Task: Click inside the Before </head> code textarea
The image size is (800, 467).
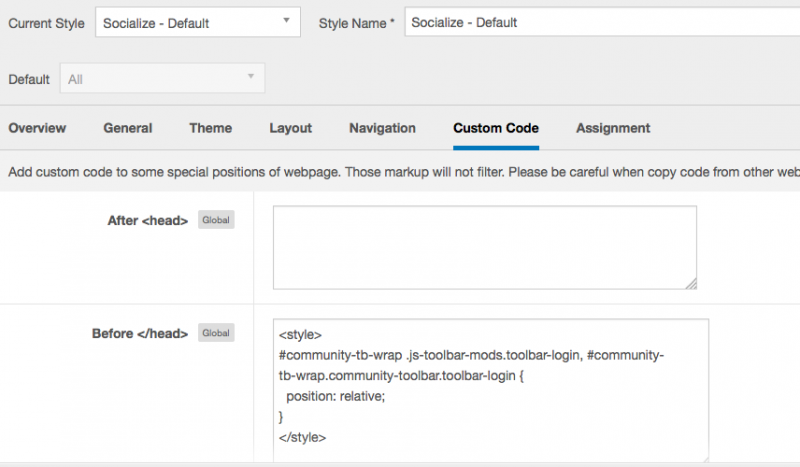Action: tap(490, 390)
